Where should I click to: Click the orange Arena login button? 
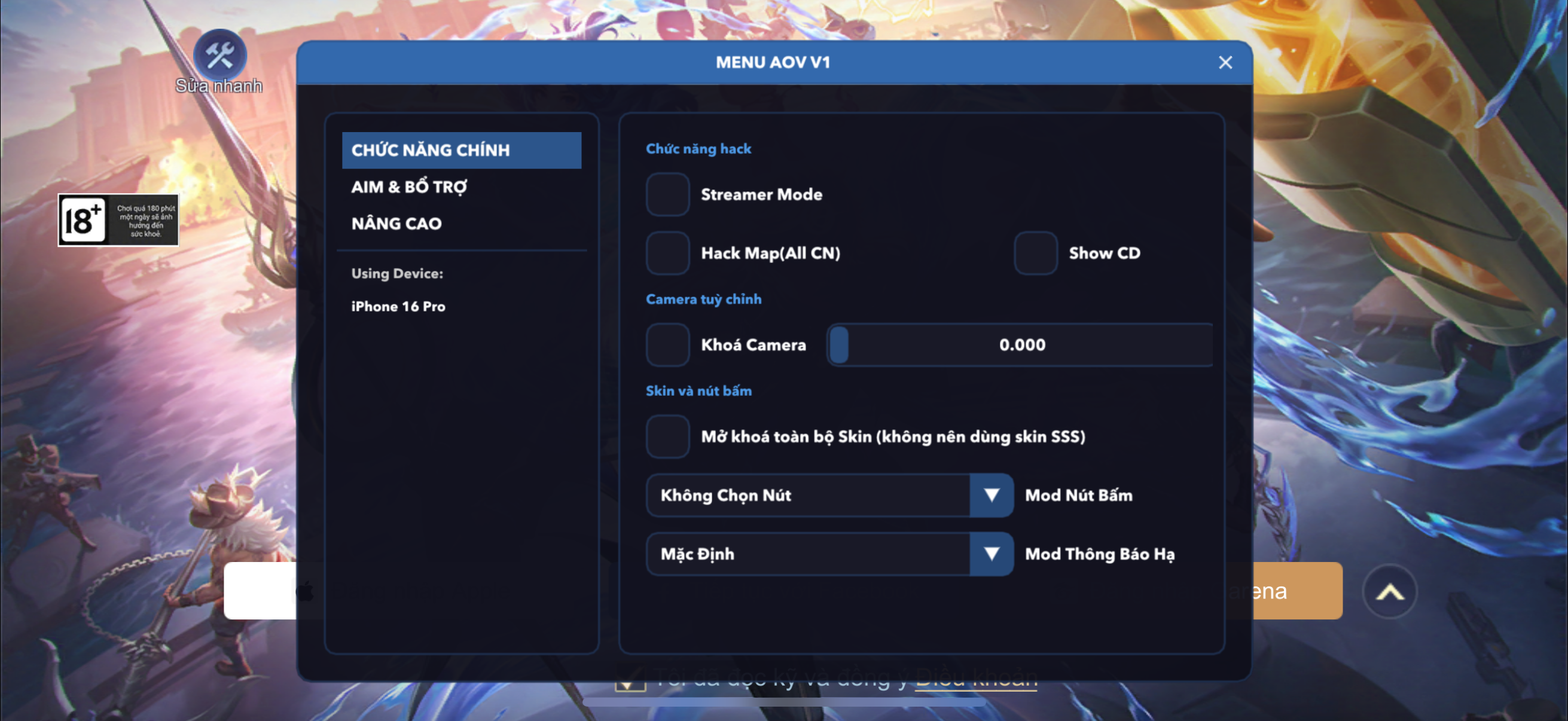coord(1297,591)
